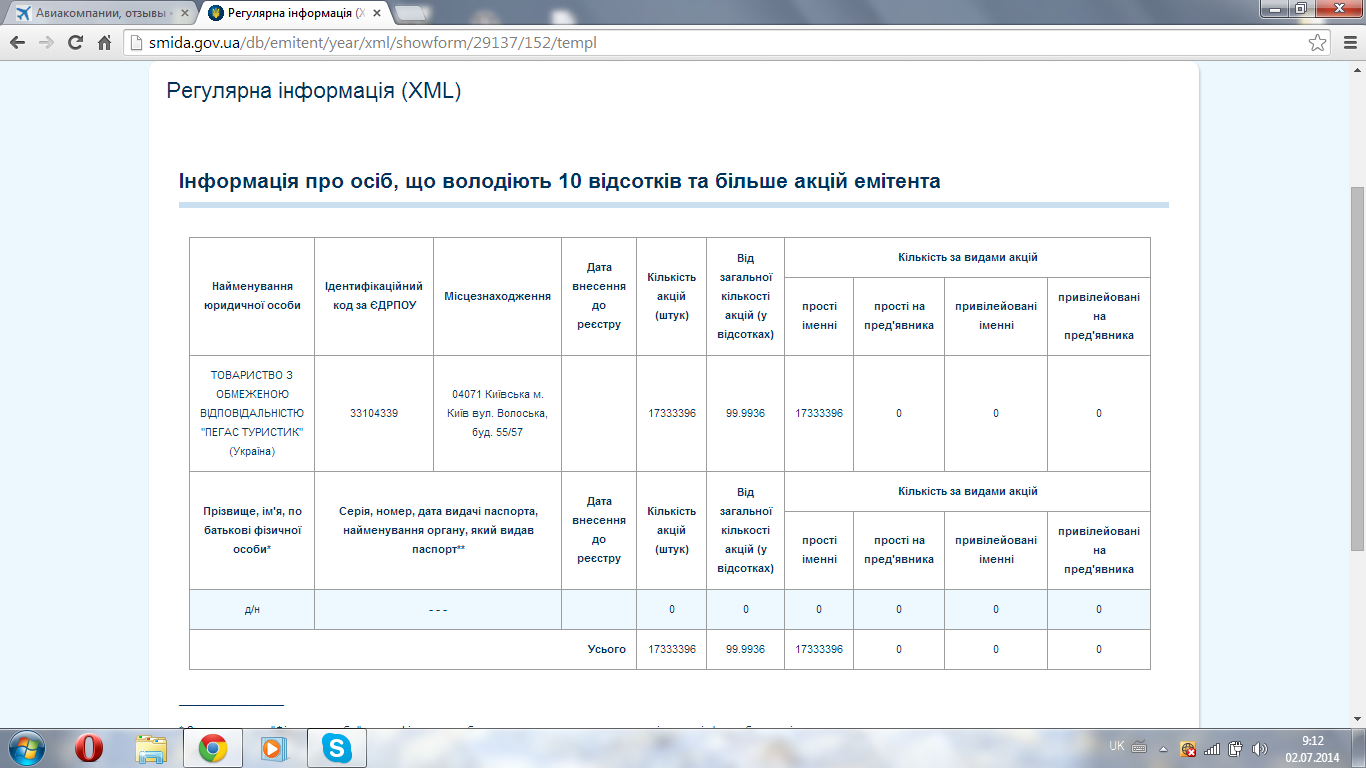The height and width of the screenshot is (768, 1366).
Task: Open the clock showing 9:12
Action: tap(1312, 748)
